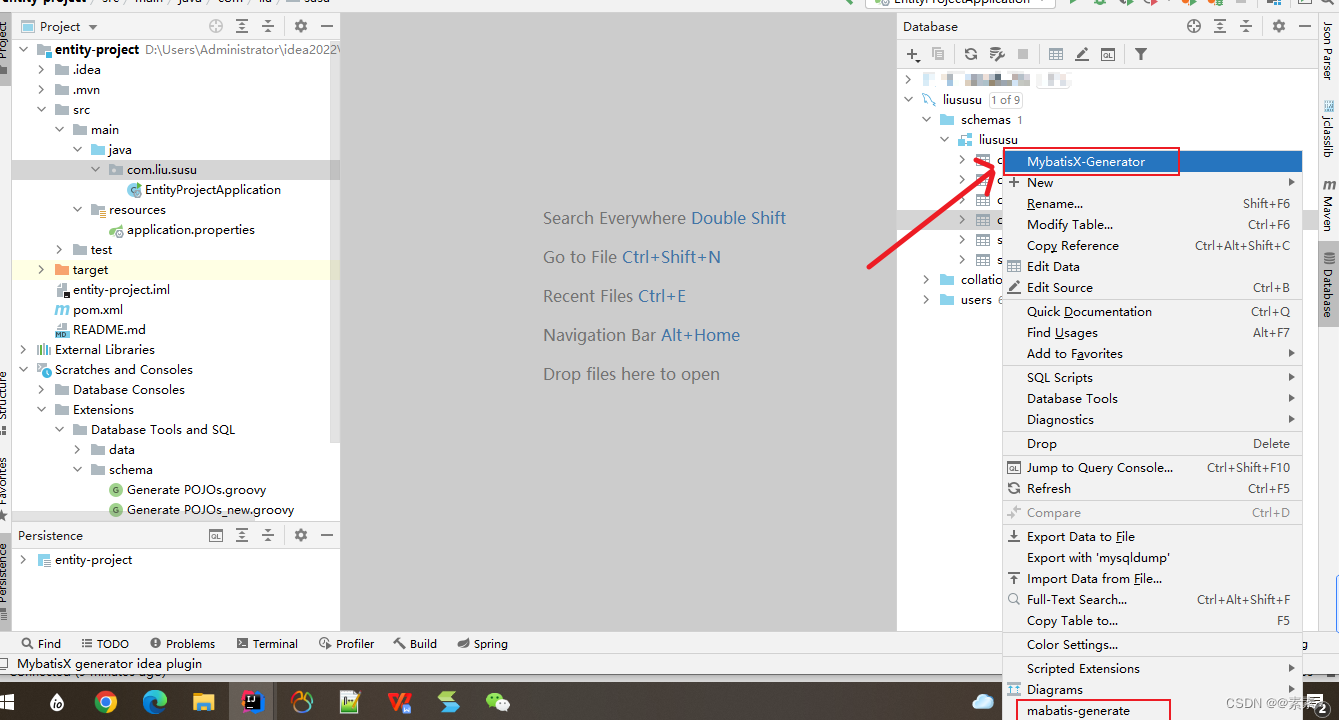Viewport: 1339px width, 720px height.
Task: Click Select Opened File icon in Project panel
Action: click(x=217, y=27)
